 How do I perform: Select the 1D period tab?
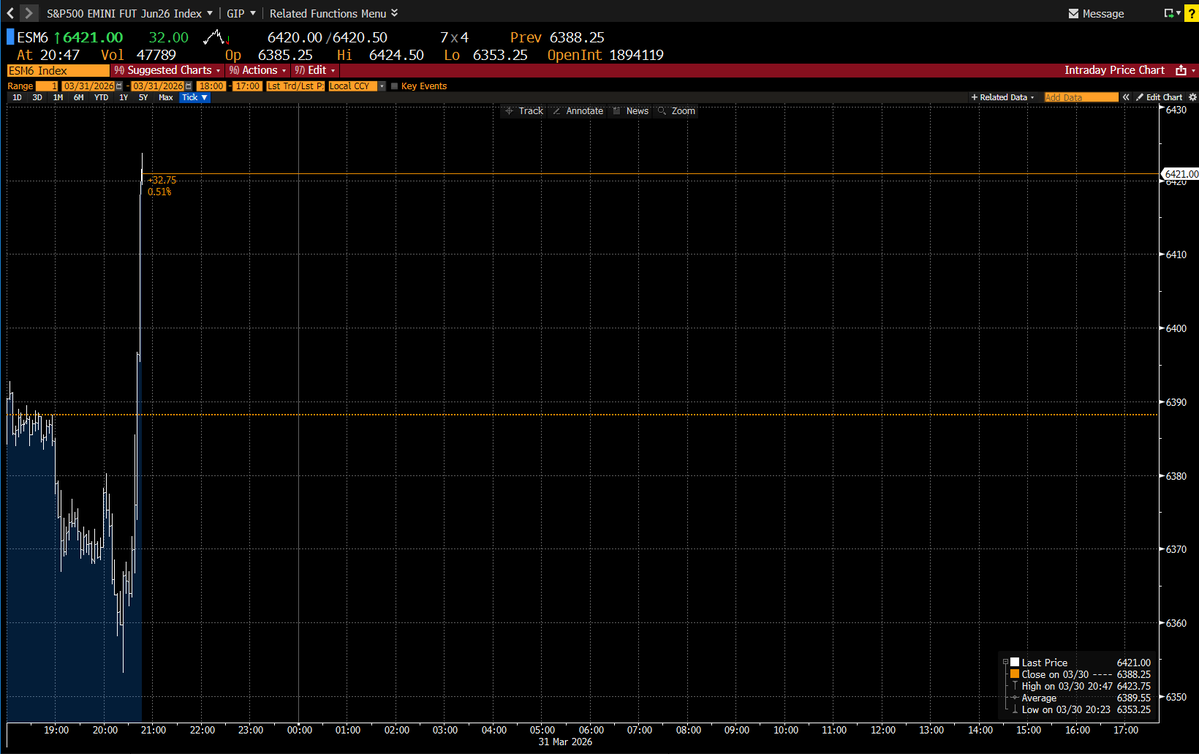(x=17, y=98)
